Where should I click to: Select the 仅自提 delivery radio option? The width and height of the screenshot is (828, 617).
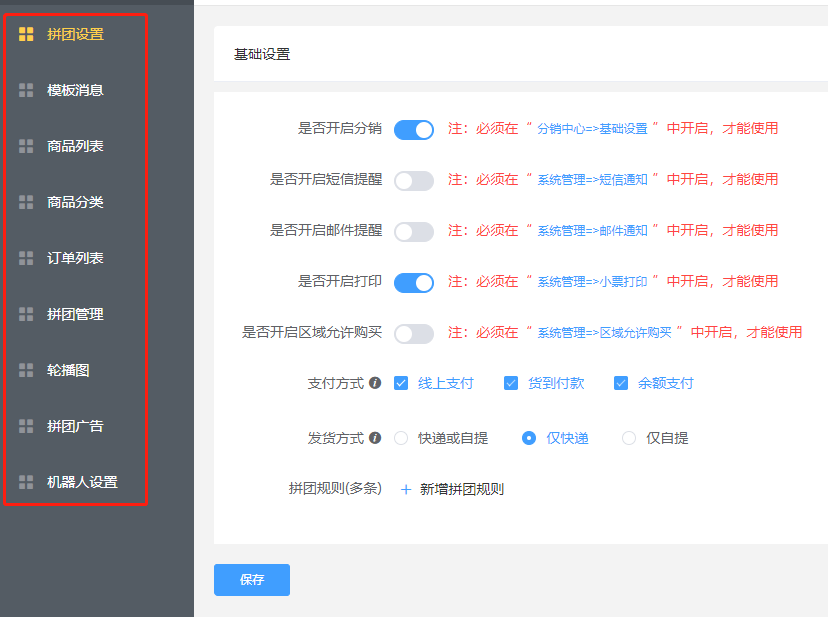pyautogui.click(x=629, y=438)
